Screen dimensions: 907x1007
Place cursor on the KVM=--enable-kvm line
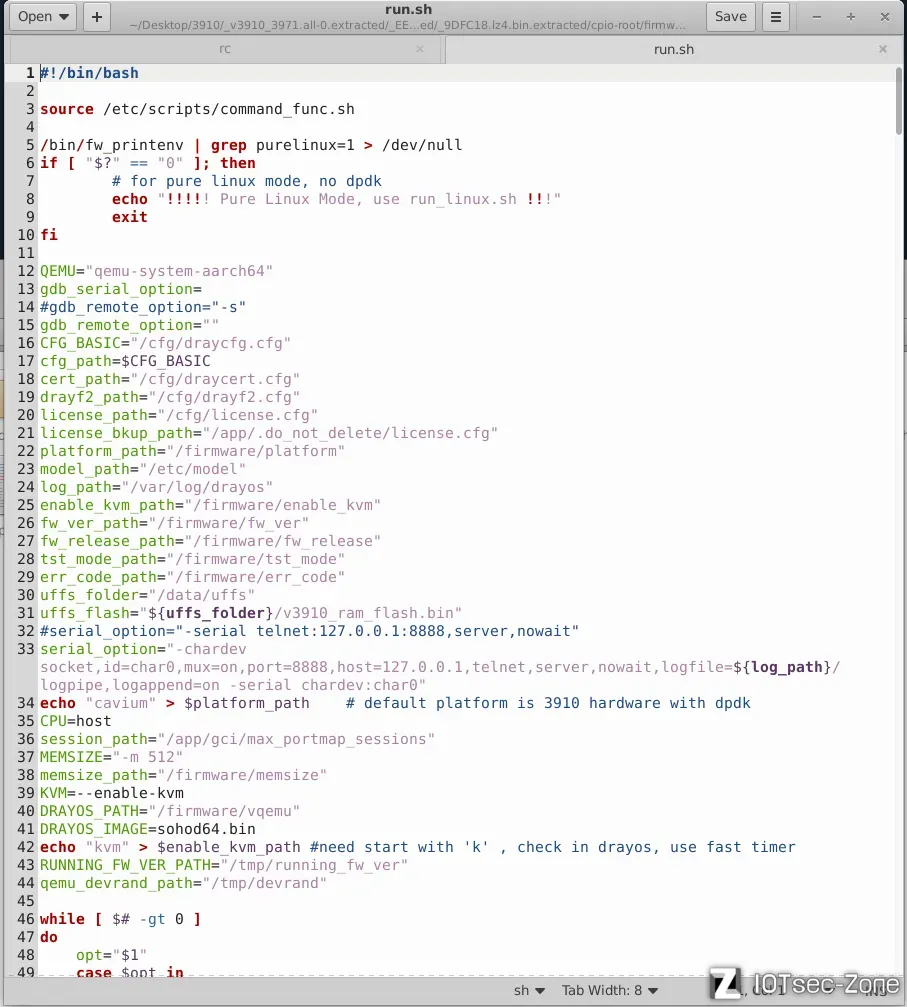(111, 793)
